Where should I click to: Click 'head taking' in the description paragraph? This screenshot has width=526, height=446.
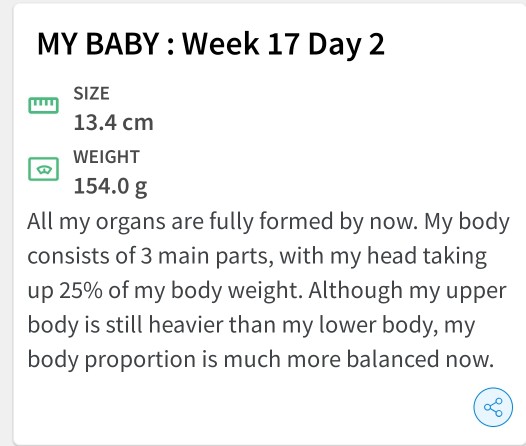coord(427,257)
